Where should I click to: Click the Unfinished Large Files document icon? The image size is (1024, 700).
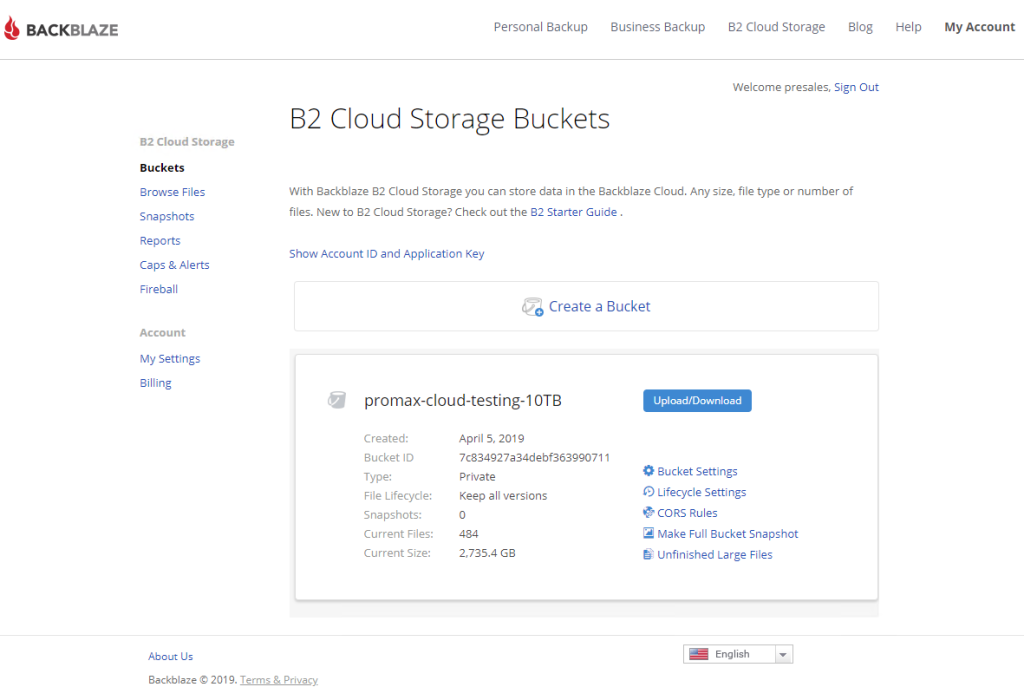[x=648, y=554]
